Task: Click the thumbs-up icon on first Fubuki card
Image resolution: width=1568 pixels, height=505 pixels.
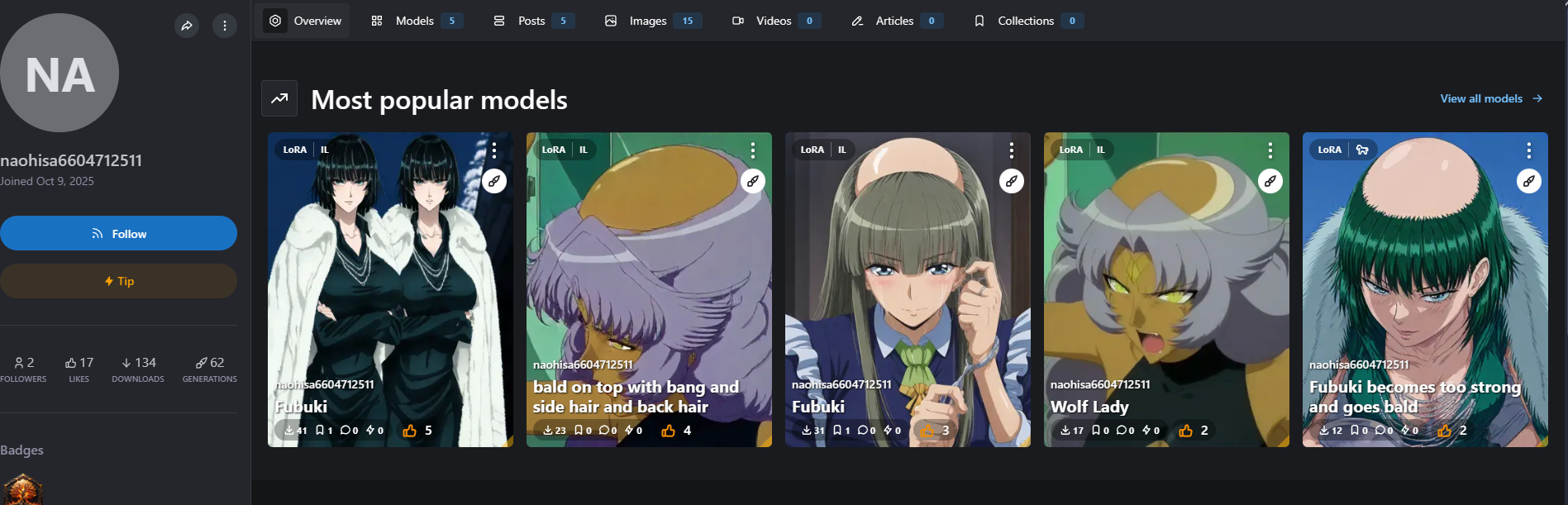Action: (x=410, y=431)
